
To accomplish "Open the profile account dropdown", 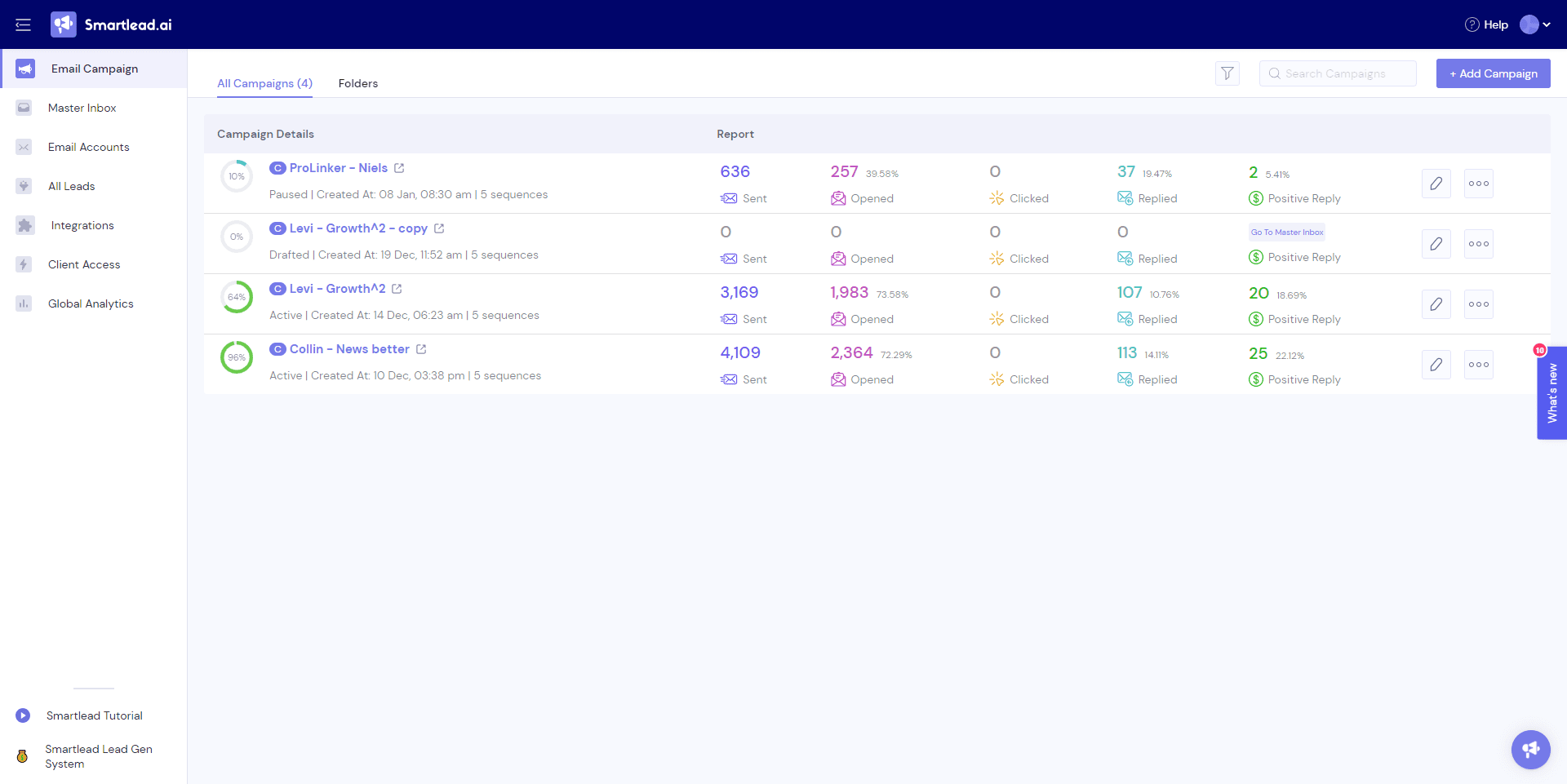I will click(x=1535, y=24).
